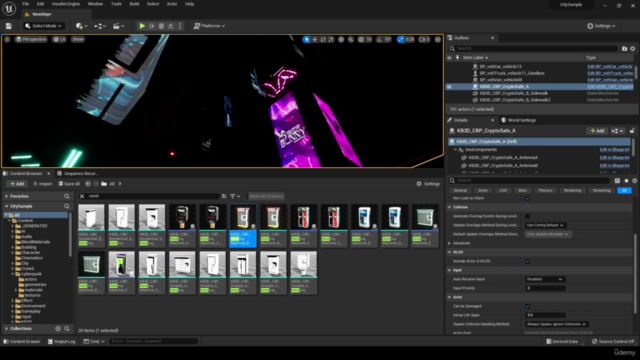Open the Platforms dropdown

tap(209, 26)
